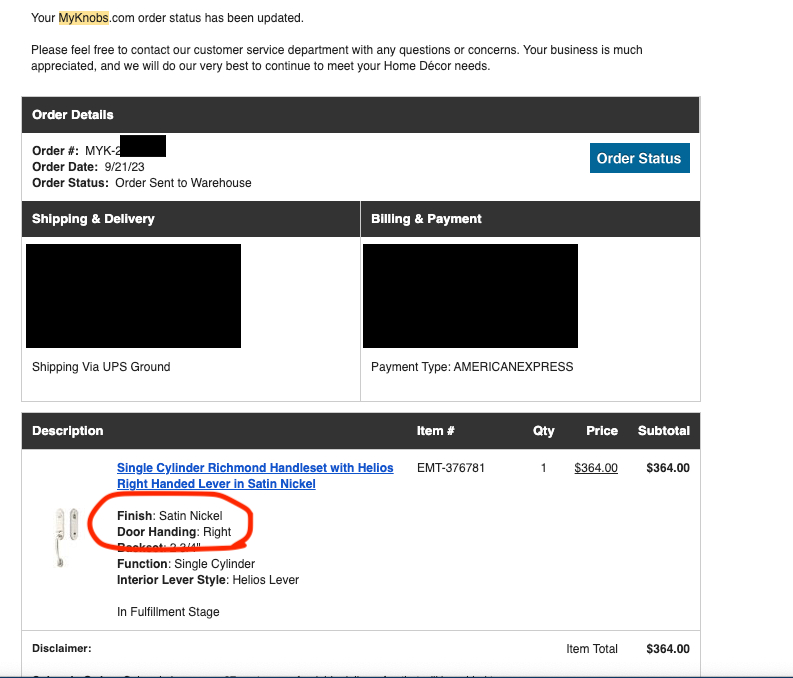Click the Subtotal column header
Screen dimensions: 793x678
(x=664, y=431)
